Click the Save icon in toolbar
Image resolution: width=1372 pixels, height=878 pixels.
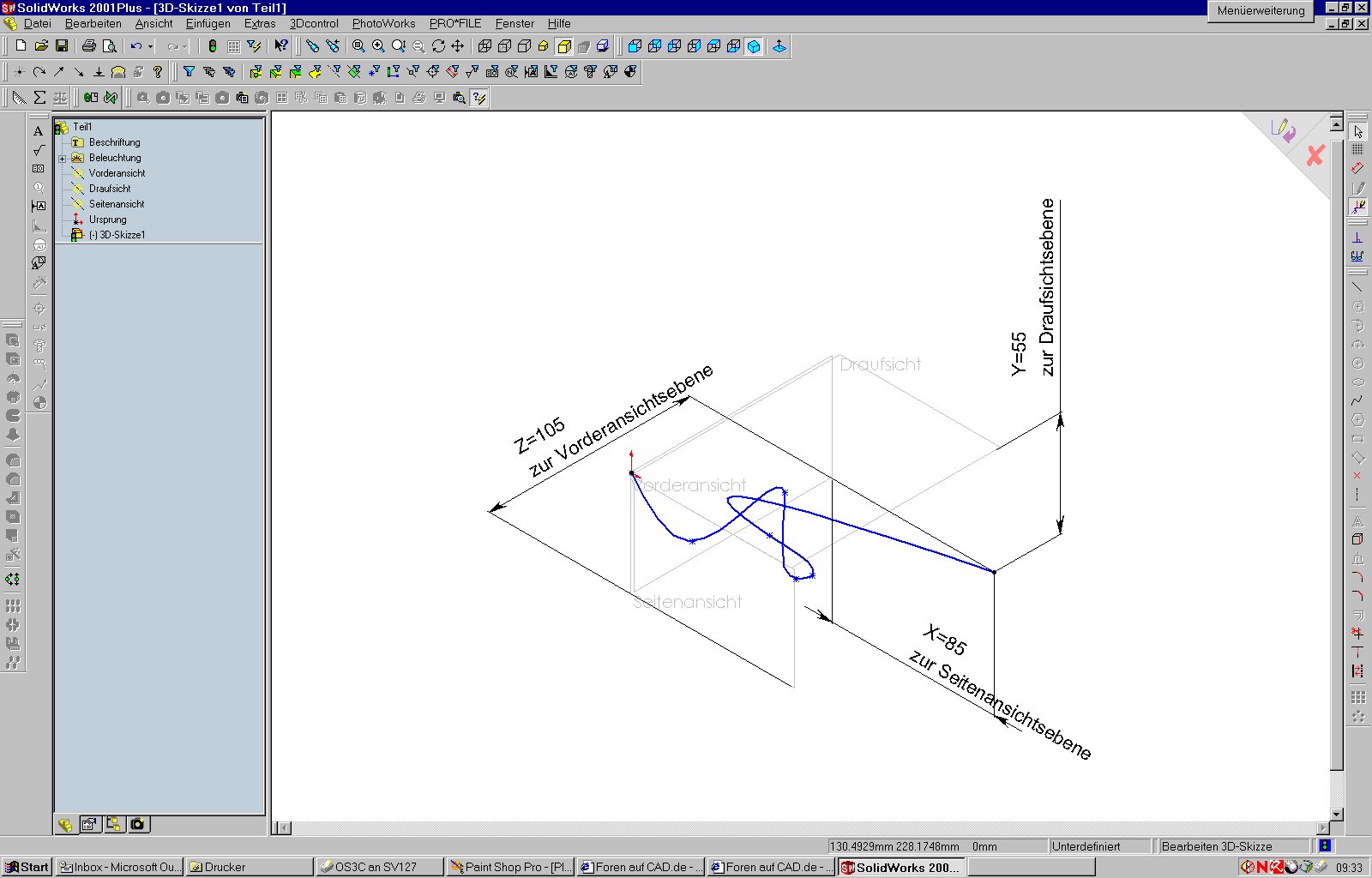(x=62, y=46)
